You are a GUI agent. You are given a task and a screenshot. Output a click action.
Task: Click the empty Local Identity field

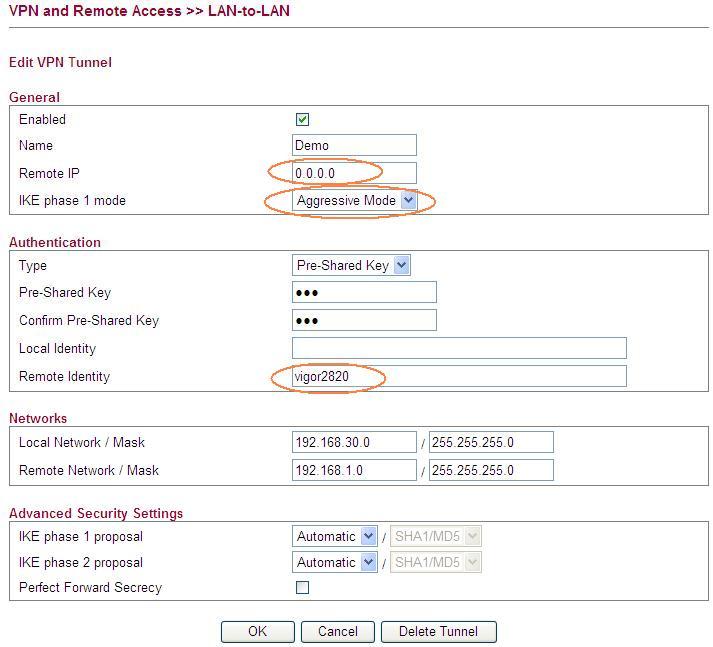point(459,348)
